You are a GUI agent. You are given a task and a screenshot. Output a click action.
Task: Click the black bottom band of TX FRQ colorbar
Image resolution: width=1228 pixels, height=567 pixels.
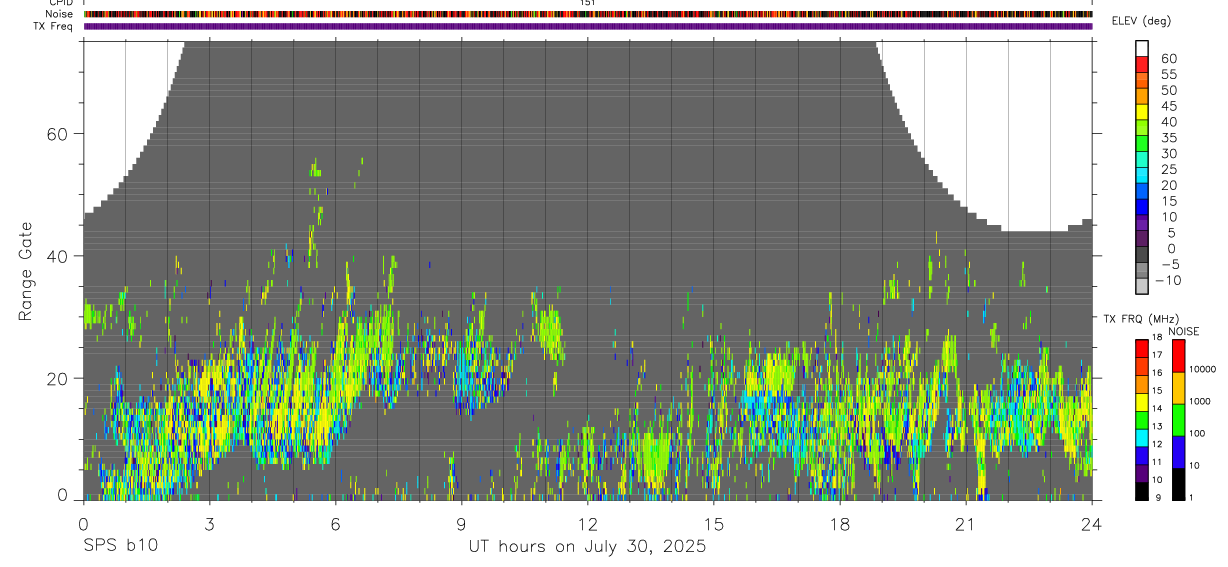tap(1142, 492)
